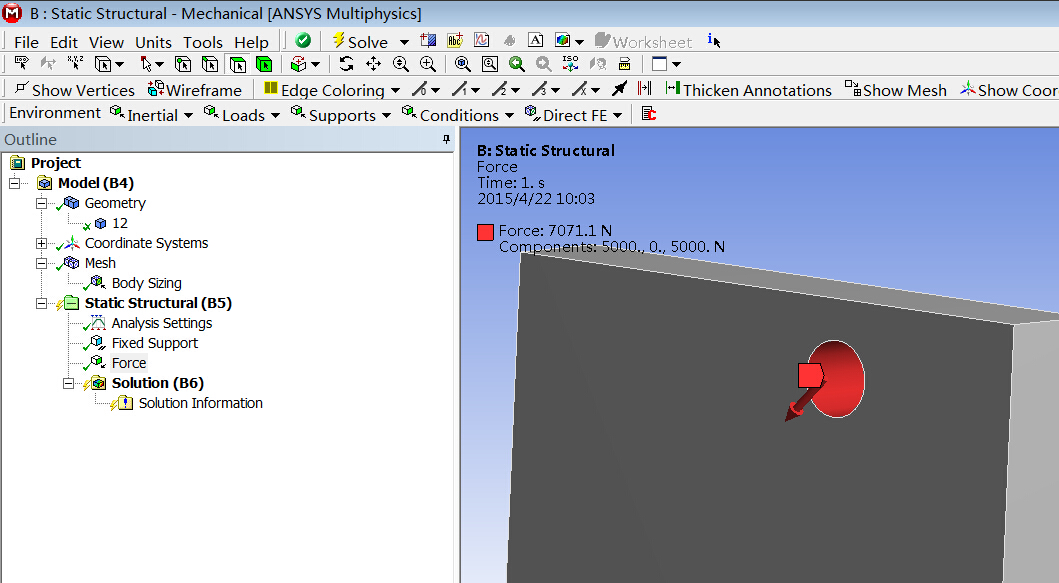Select Analysis Settings in outline

click(161, 323)
